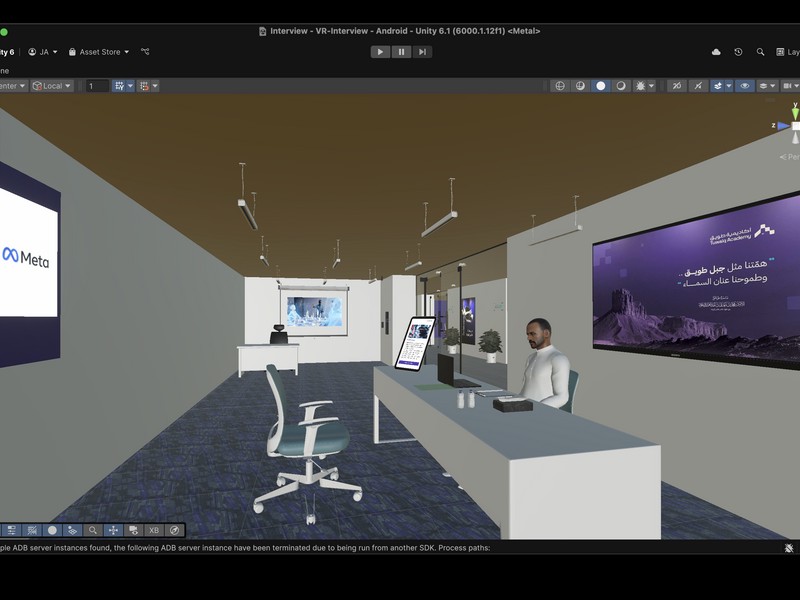Open the debug draw mode bug icon
Screen dimensions: 800x600
(x=641, y=86)
